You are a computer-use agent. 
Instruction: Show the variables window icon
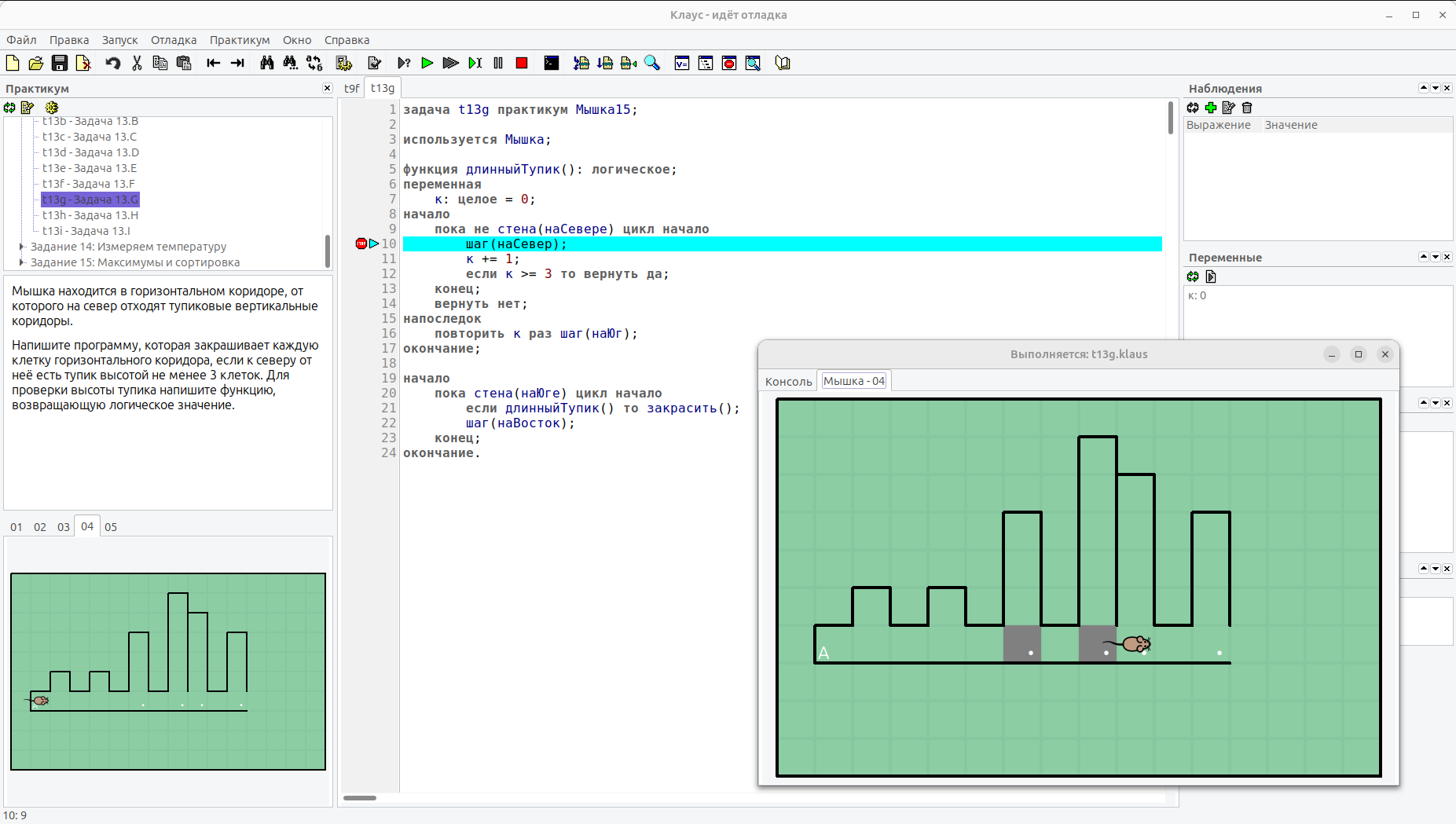682,63
